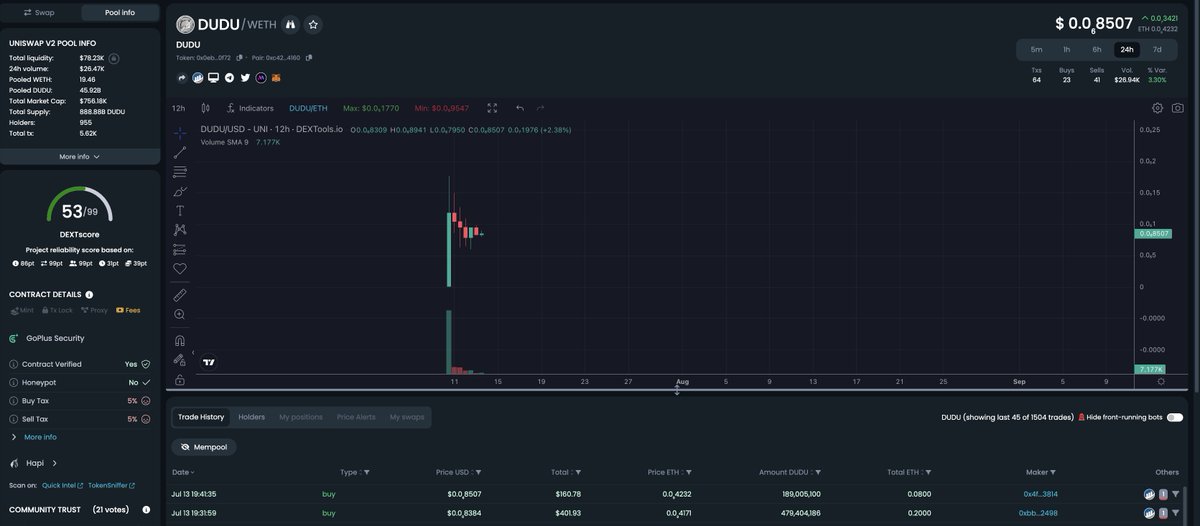This screenshot has height=526, width=1200.
Task: Toggle stay in drawing mode icon
Action: tap(180, 359)
